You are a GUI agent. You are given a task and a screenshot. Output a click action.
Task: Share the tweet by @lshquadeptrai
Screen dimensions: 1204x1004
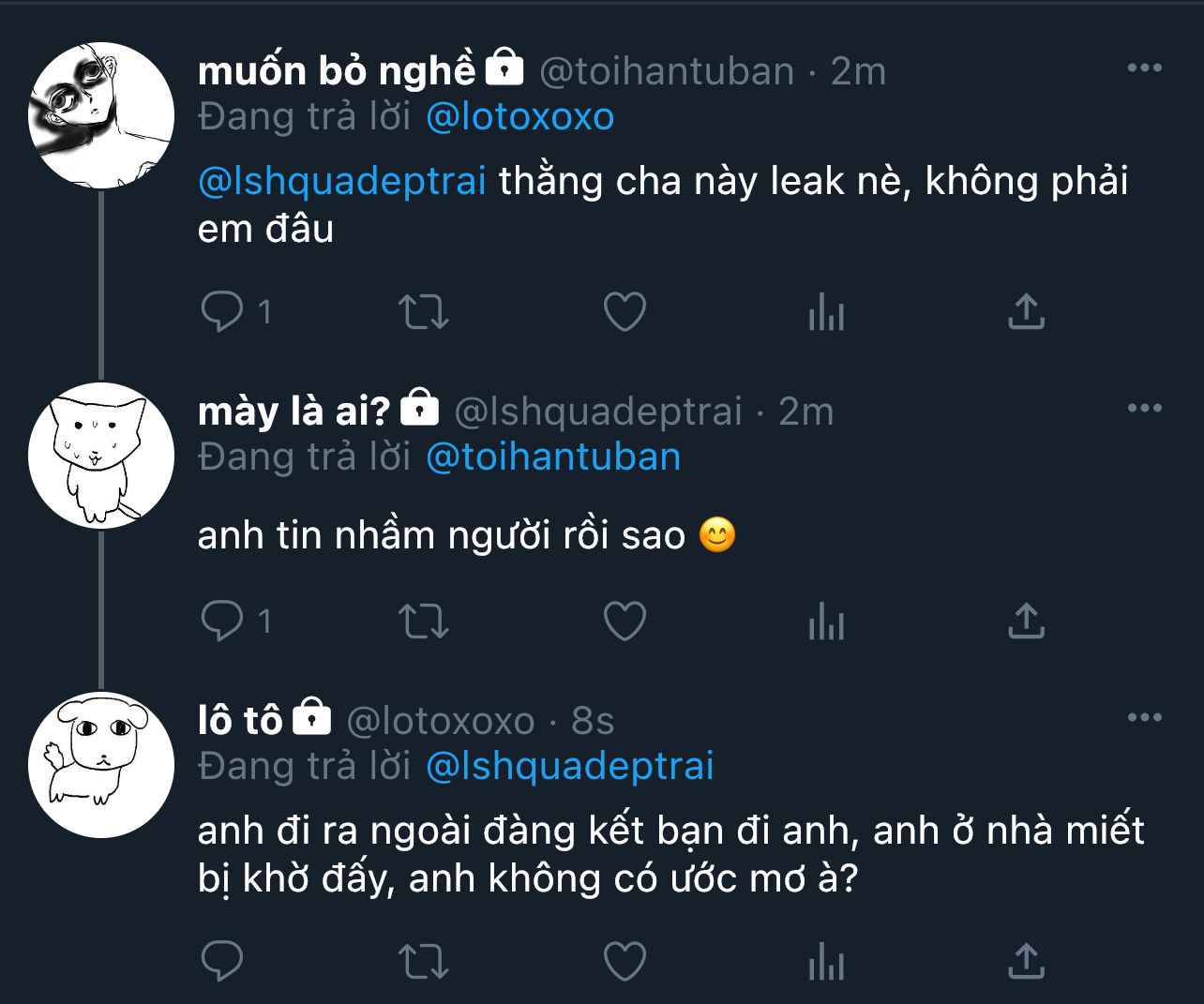point(1026,621)
